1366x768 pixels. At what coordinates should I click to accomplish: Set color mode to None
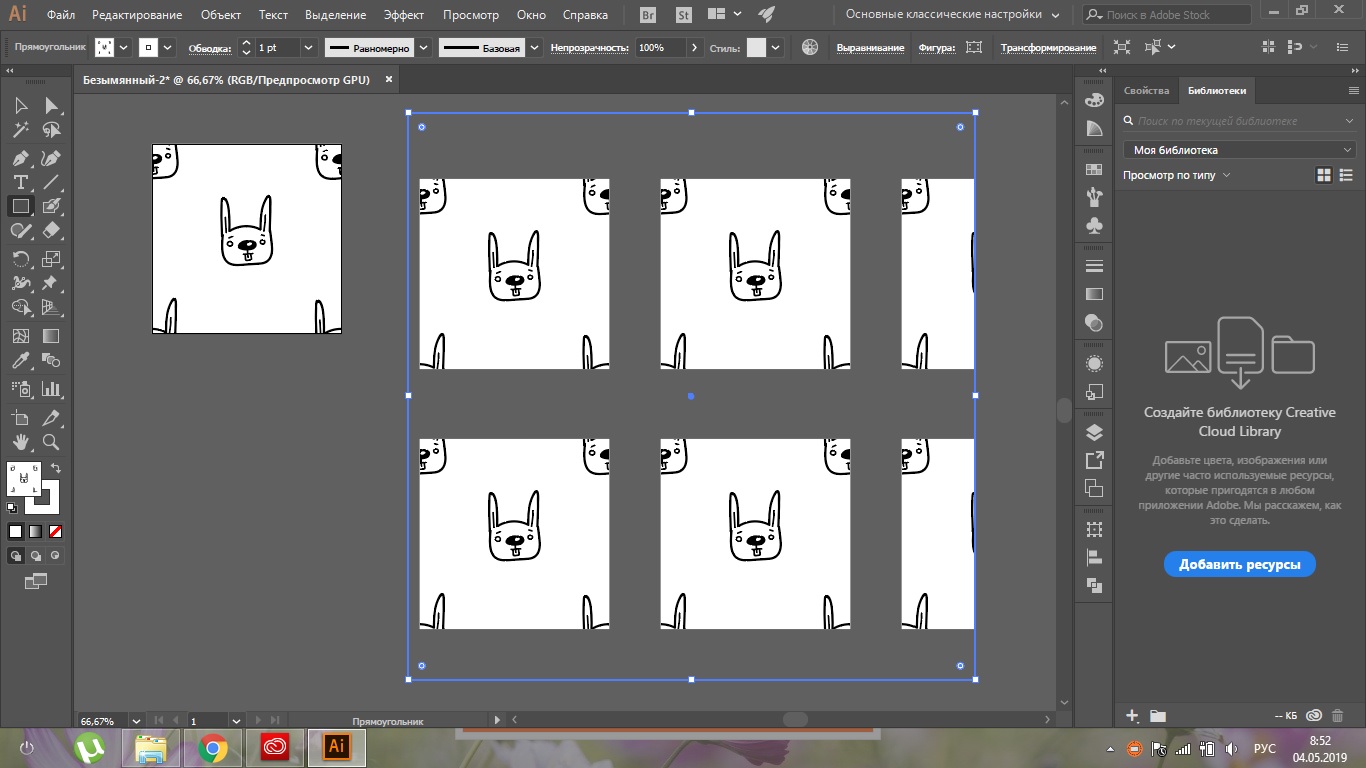tap(56, 531)
